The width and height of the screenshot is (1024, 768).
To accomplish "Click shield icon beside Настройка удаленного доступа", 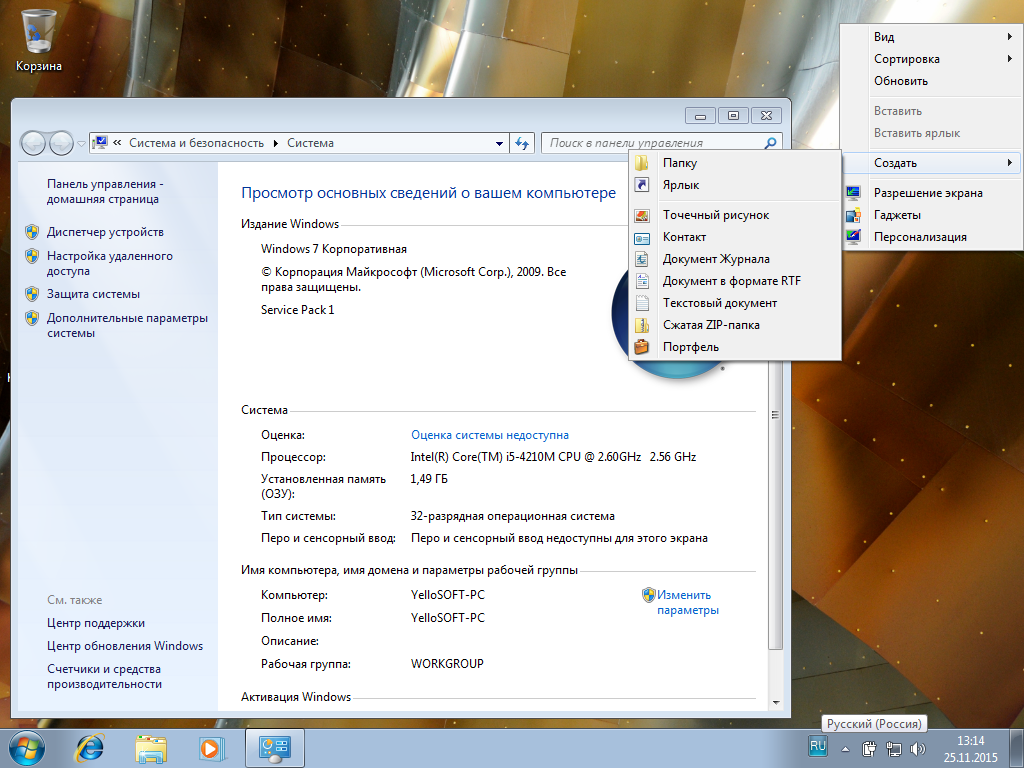I will (32, 256).
